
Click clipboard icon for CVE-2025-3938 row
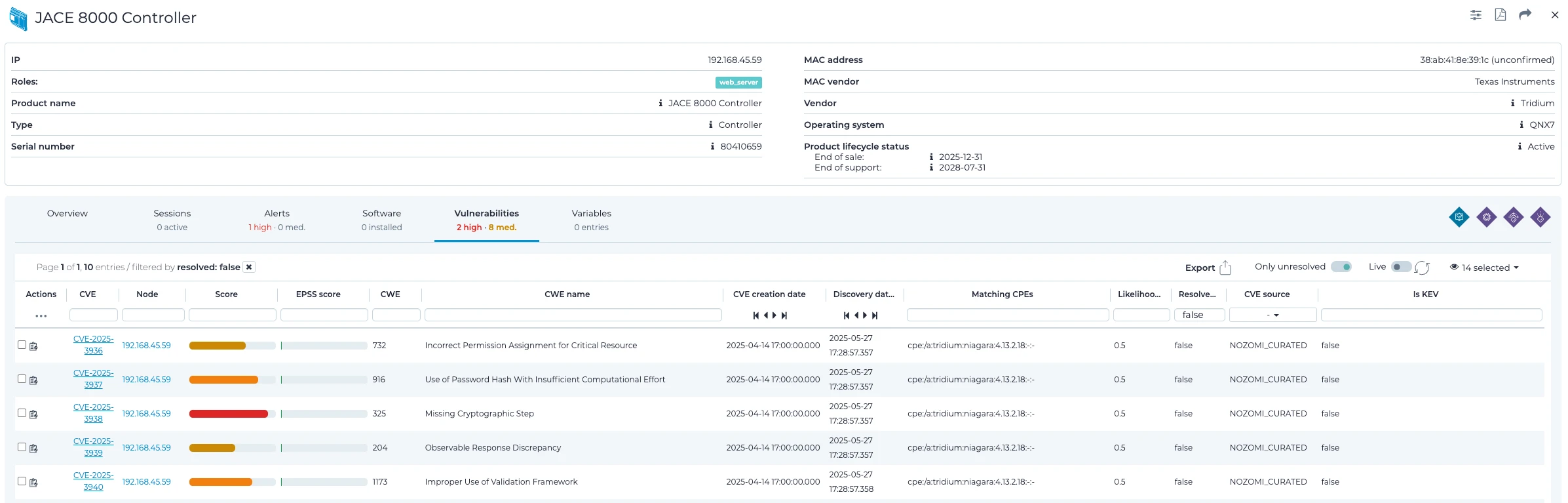(33, 414)
